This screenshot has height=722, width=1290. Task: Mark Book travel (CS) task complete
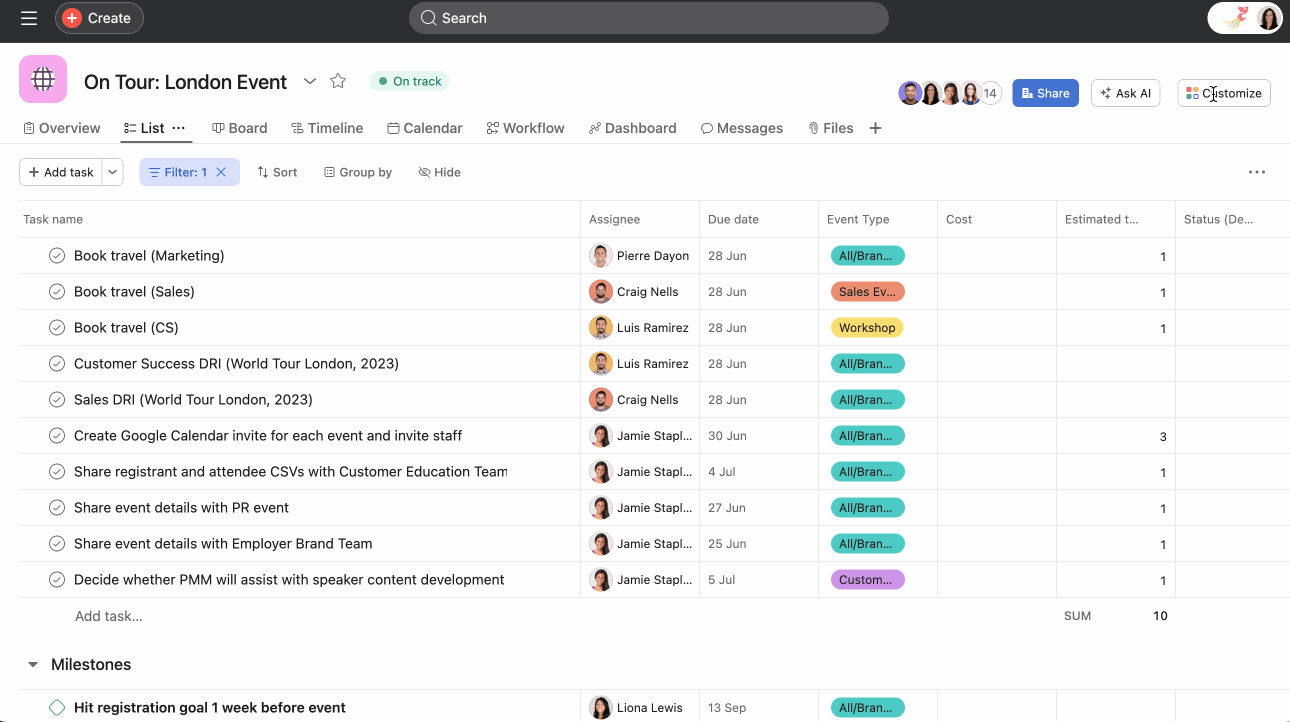(57, 328)
